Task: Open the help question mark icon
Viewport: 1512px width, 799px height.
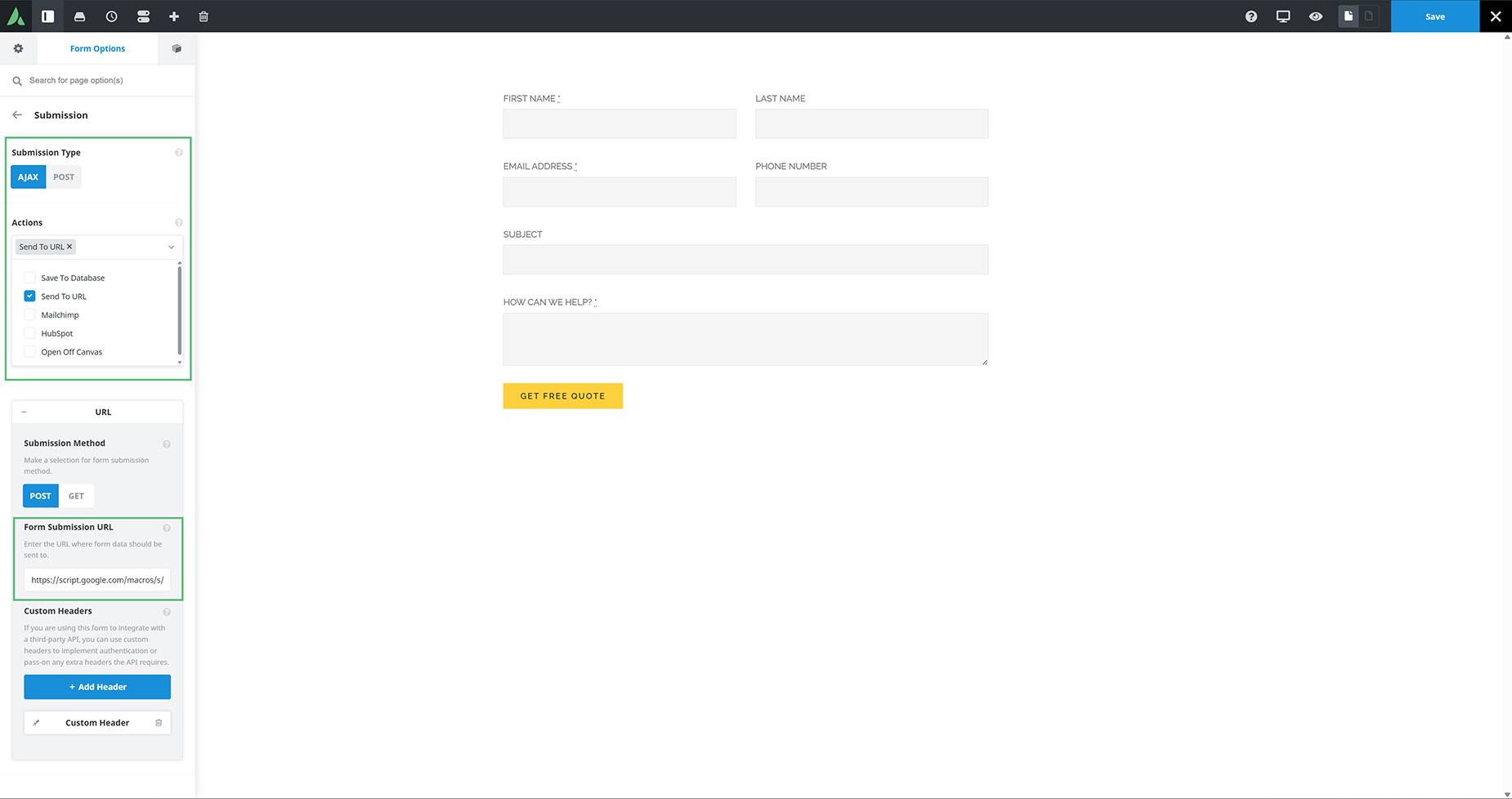Action: pos(1250,16)
